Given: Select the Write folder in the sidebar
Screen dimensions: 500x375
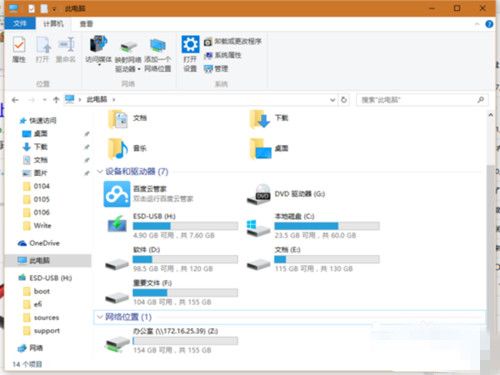Looking at the screenshot, I should [37, 226].
